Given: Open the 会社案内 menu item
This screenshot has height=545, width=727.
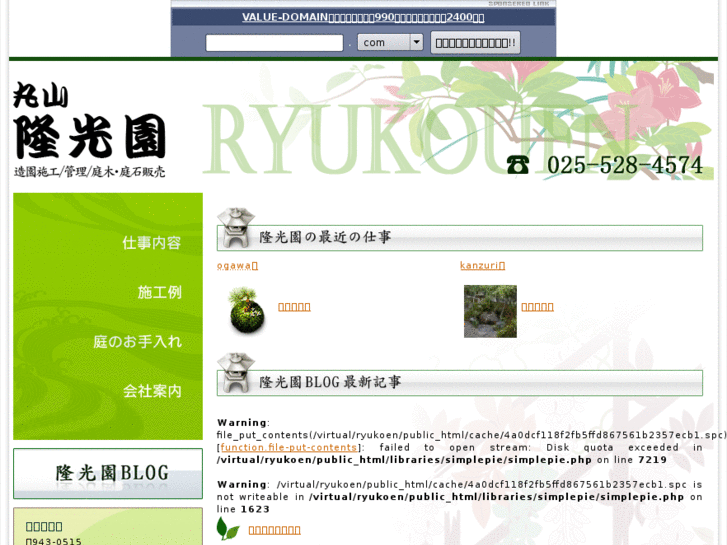Looking at the screenshot, I should point(152,391).
